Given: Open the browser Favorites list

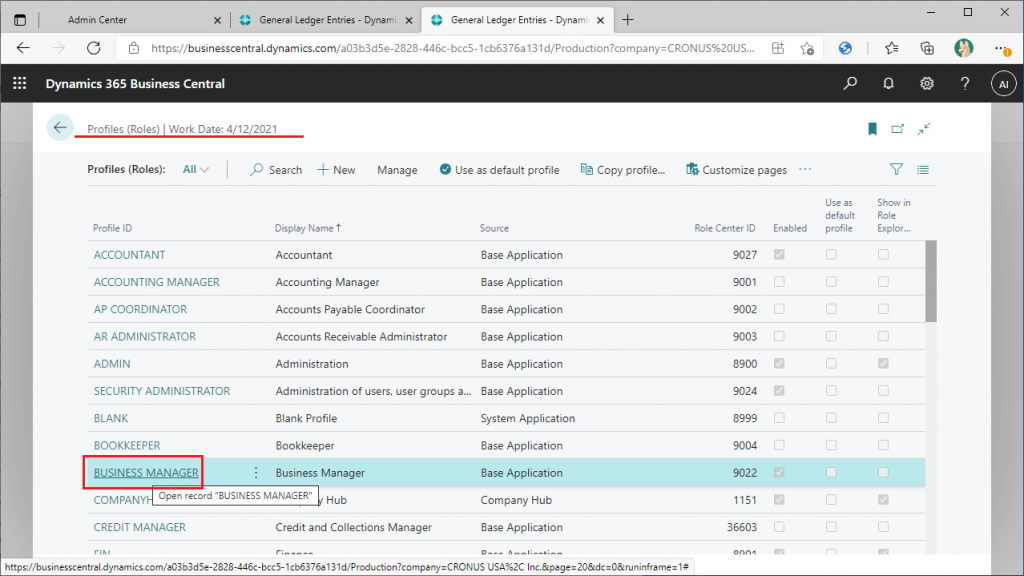Looking at the screenshot, I should 891,48.
